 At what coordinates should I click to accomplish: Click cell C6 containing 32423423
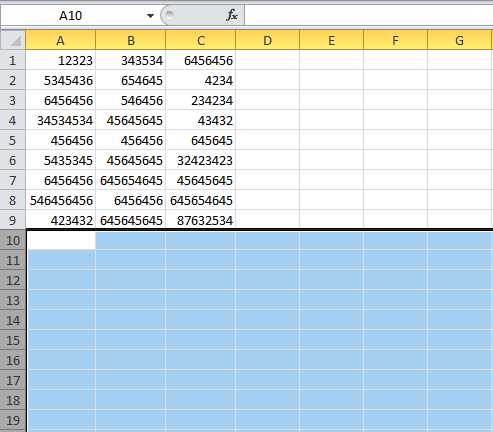coord(201,160)
